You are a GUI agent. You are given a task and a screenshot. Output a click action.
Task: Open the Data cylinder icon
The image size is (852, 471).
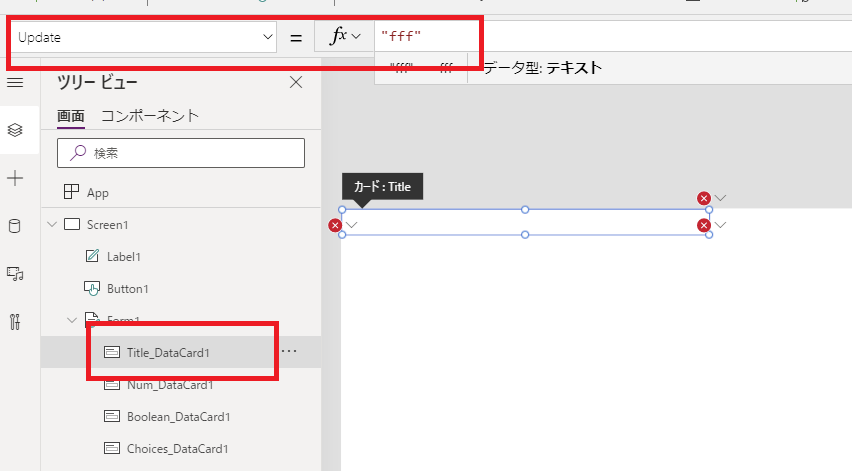(x=15, y=226)
